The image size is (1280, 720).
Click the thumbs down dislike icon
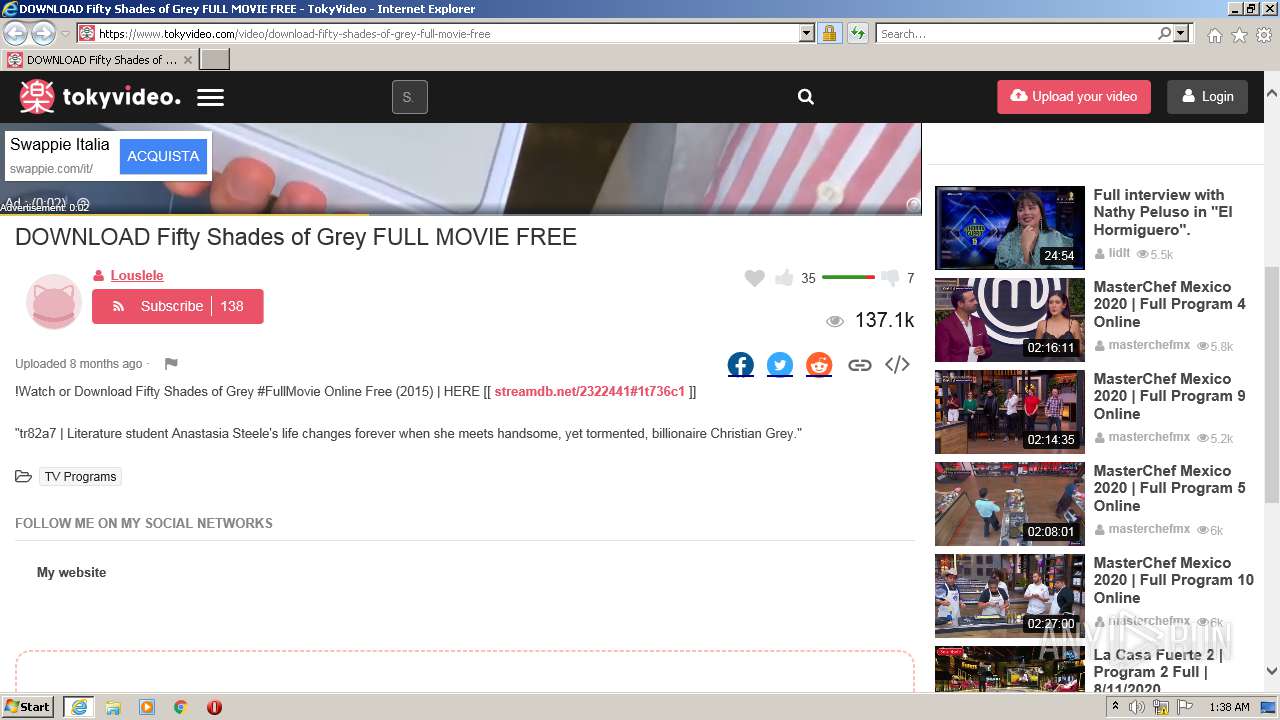click(890, 278)
